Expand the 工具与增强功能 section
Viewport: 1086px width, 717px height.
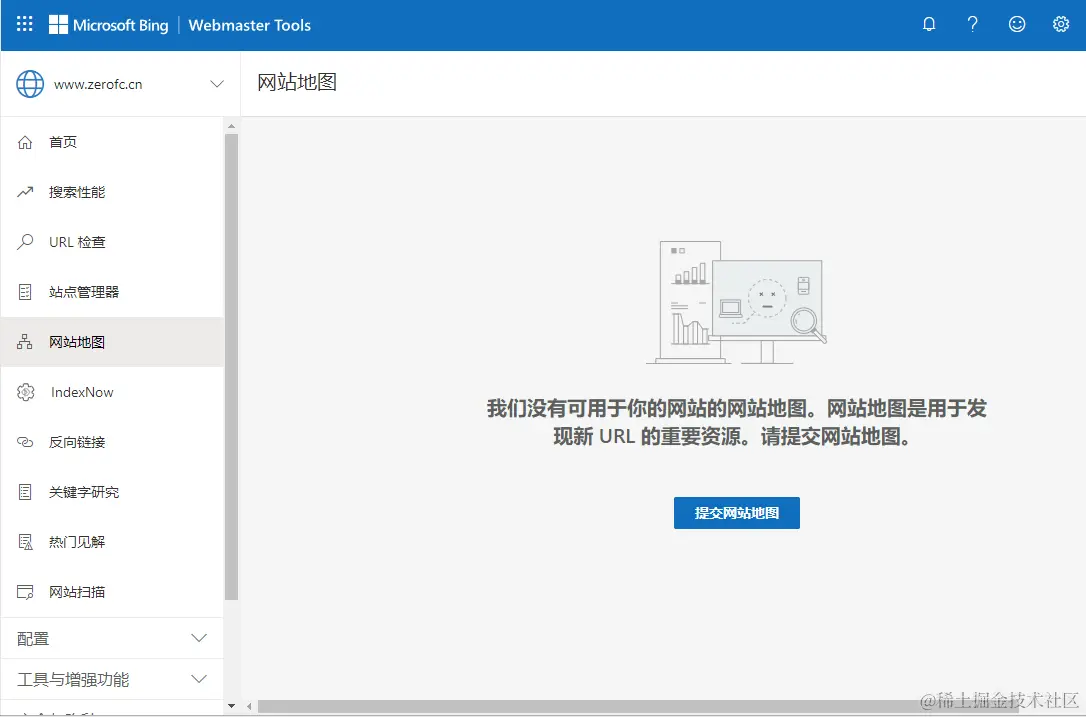coord(112,679)
